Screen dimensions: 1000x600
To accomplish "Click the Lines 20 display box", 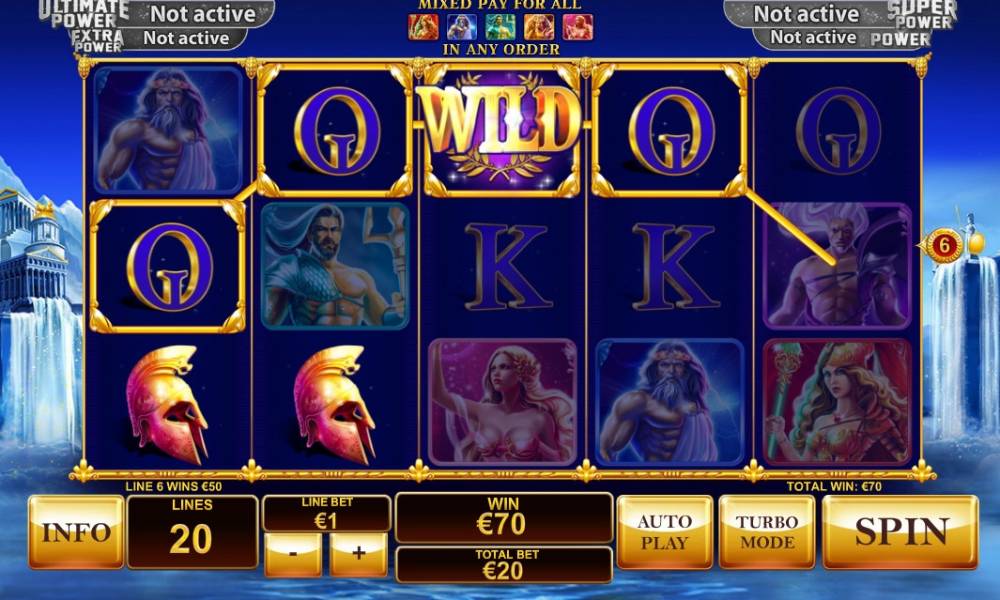I will [x=192, y=532].
